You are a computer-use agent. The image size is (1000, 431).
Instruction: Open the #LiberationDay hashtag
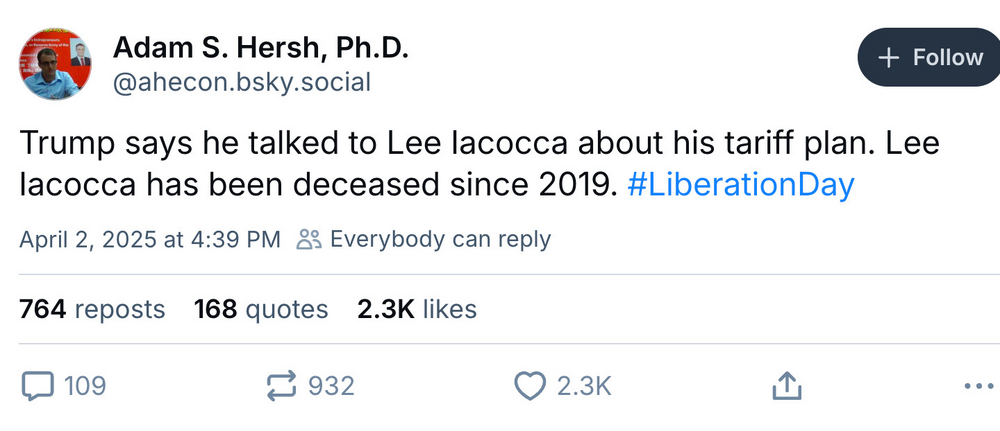coord(741,186)
